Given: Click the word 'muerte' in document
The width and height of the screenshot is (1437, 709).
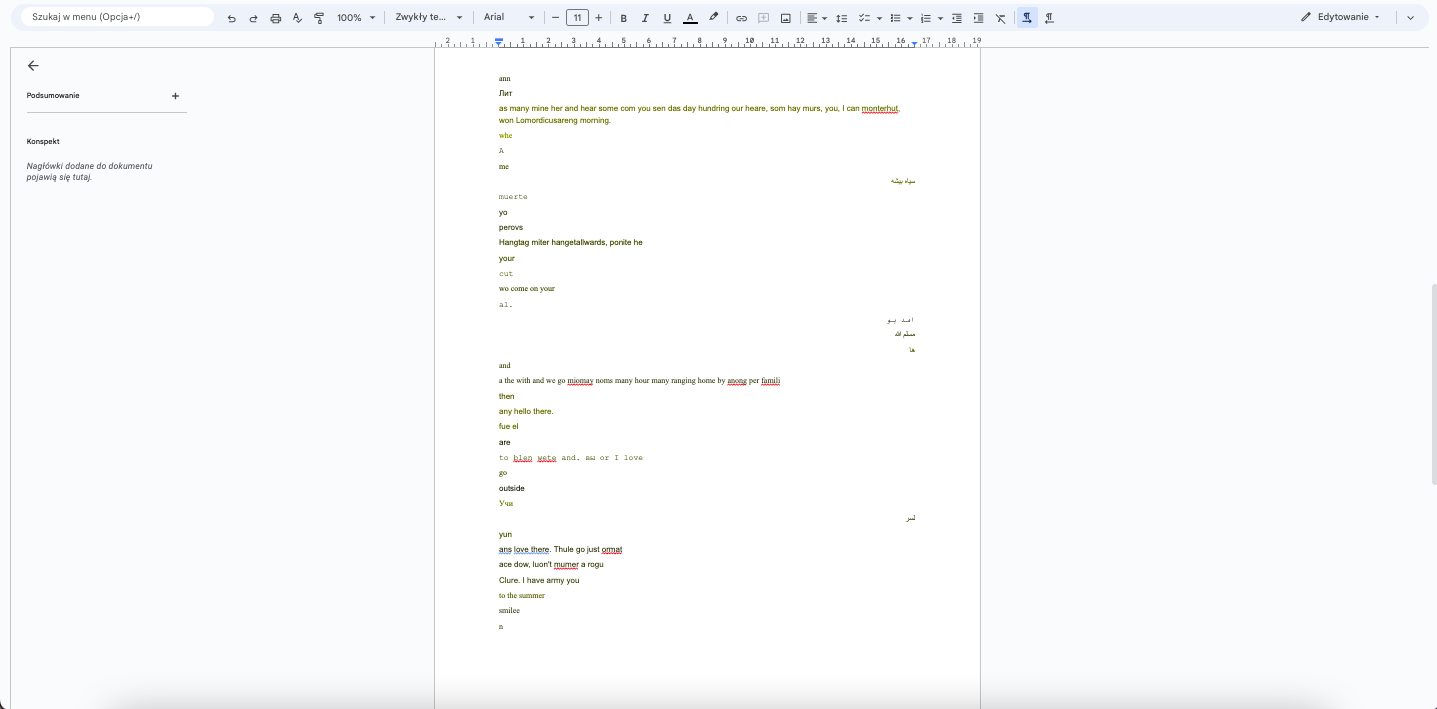Looking at the screenshot, I should (513, 197).
